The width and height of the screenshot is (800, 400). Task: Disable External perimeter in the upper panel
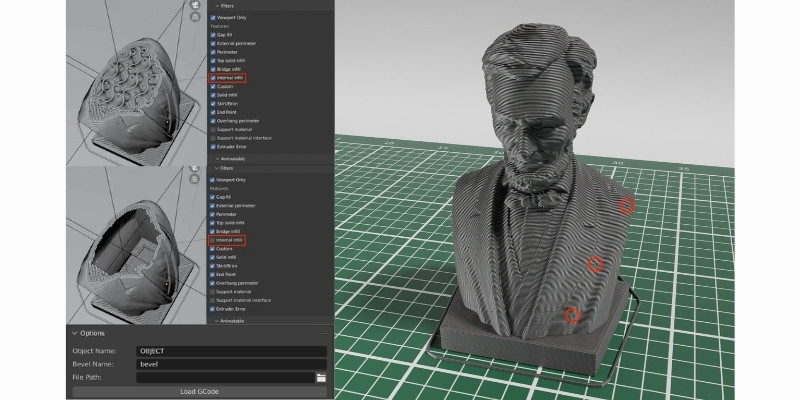click(213, 43)
